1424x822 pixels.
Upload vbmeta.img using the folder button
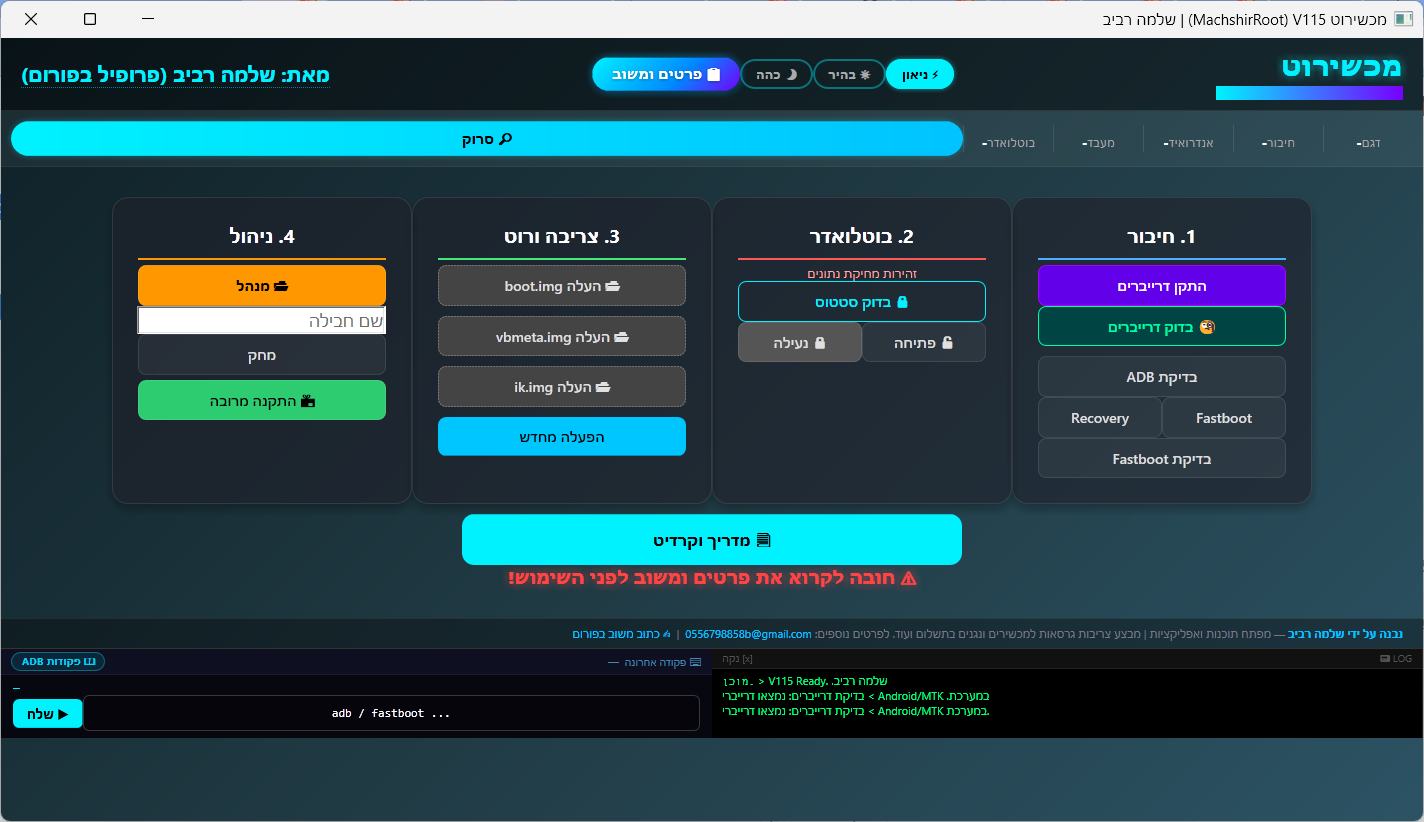point(562,337)
